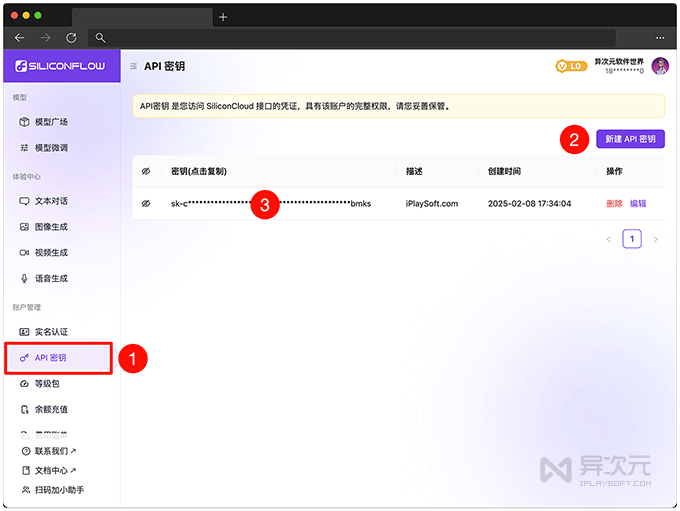The image size is (680, 511).
Task: Click 删除 for the iPlaySoft.com key
Action: [x=614, y=204]
